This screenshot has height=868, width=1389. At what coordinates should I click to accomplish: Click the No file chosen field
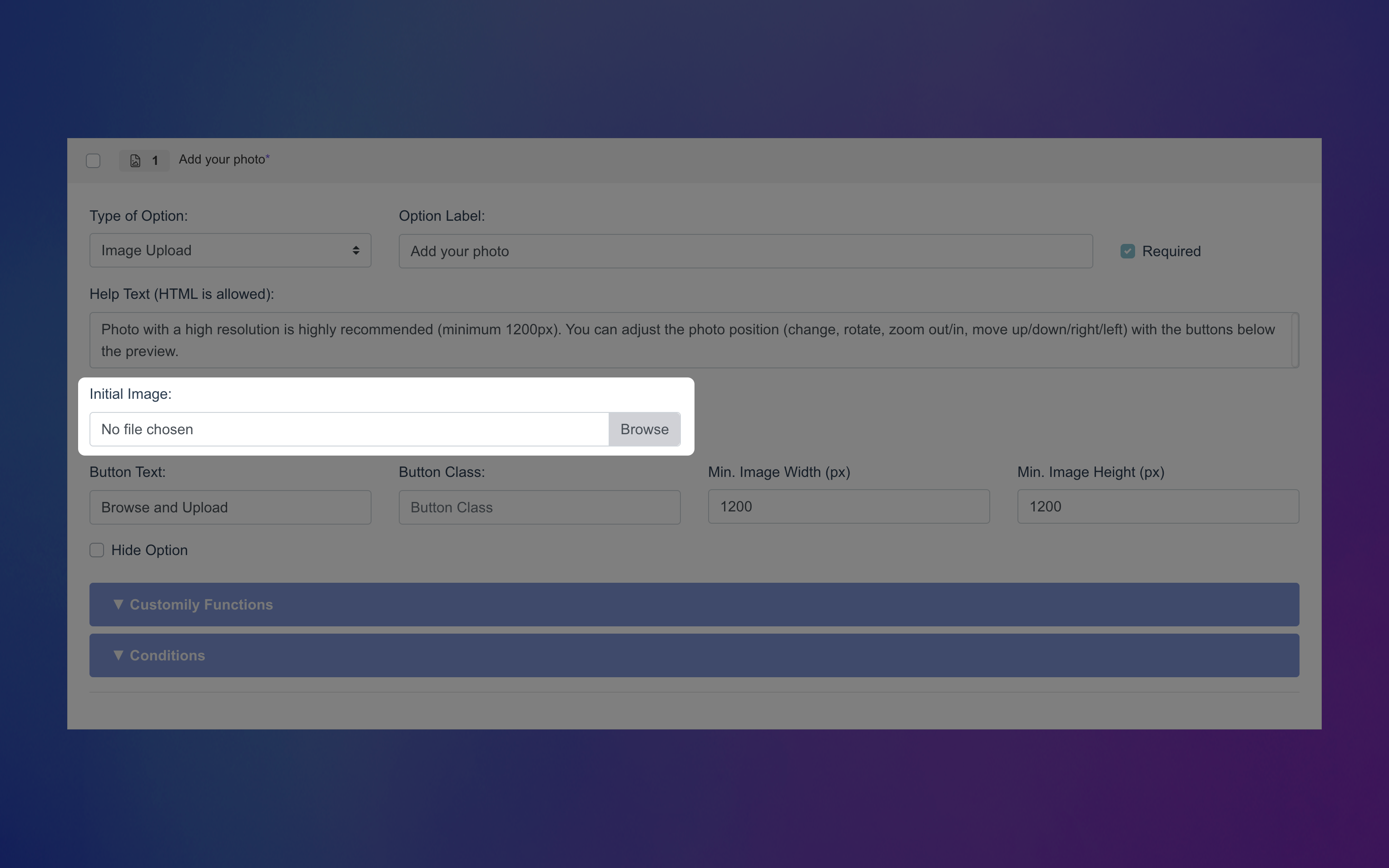click(x=348, y=429)
